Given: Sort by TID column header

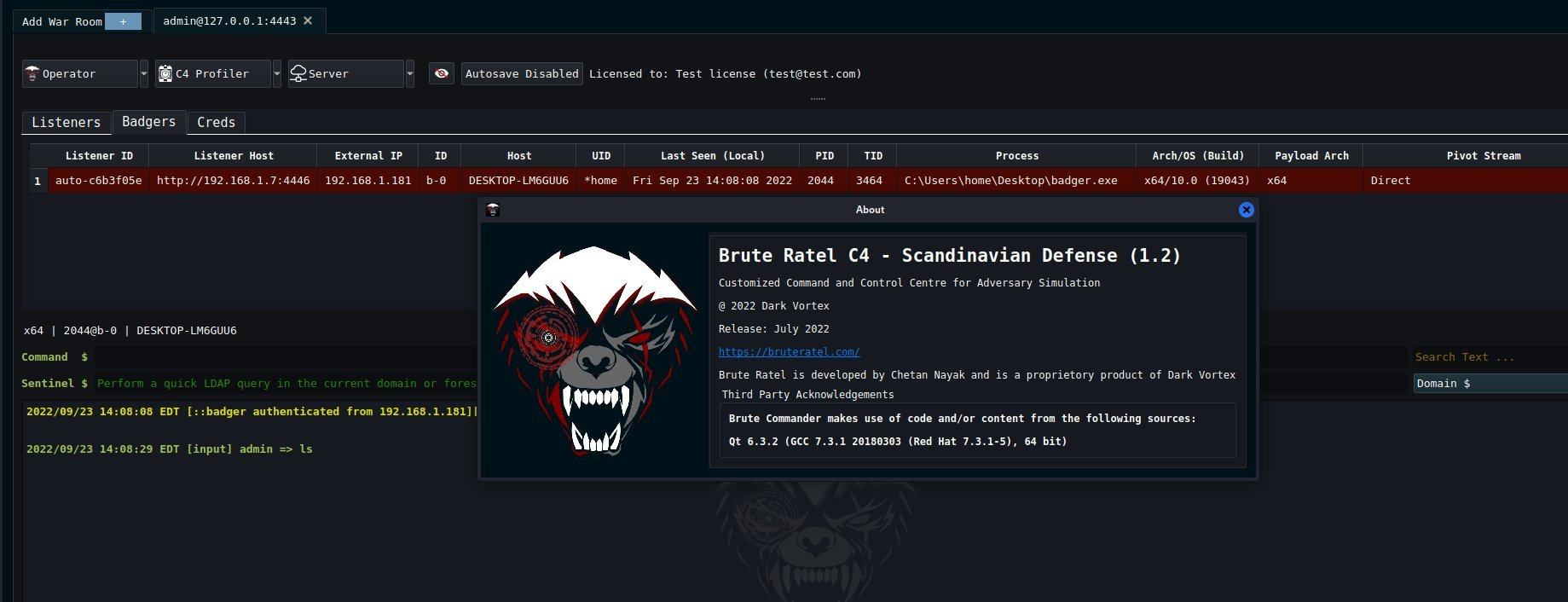Looking at the screenshot, I should click(x=873, y=155).
